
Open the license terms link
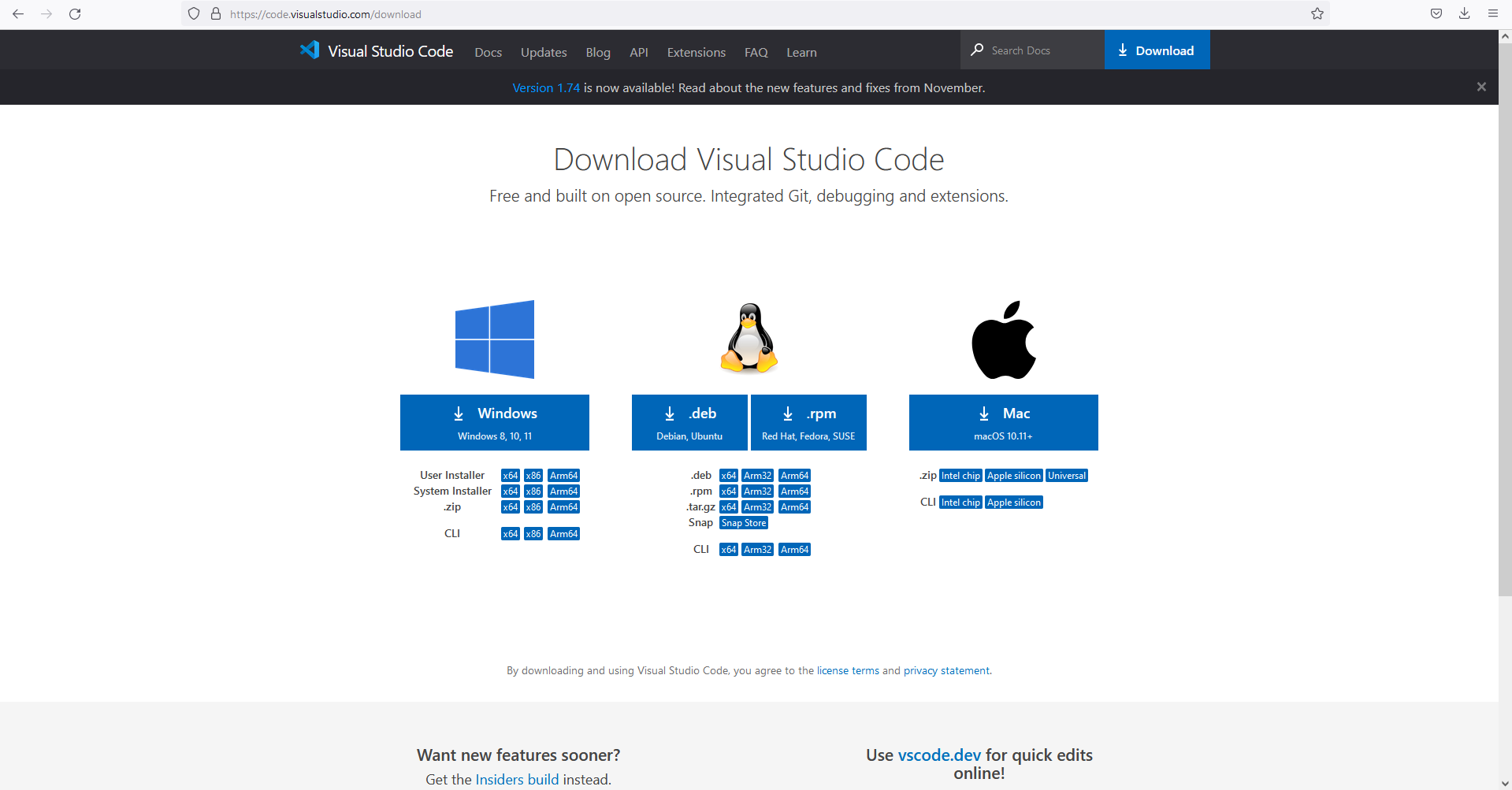848,670
